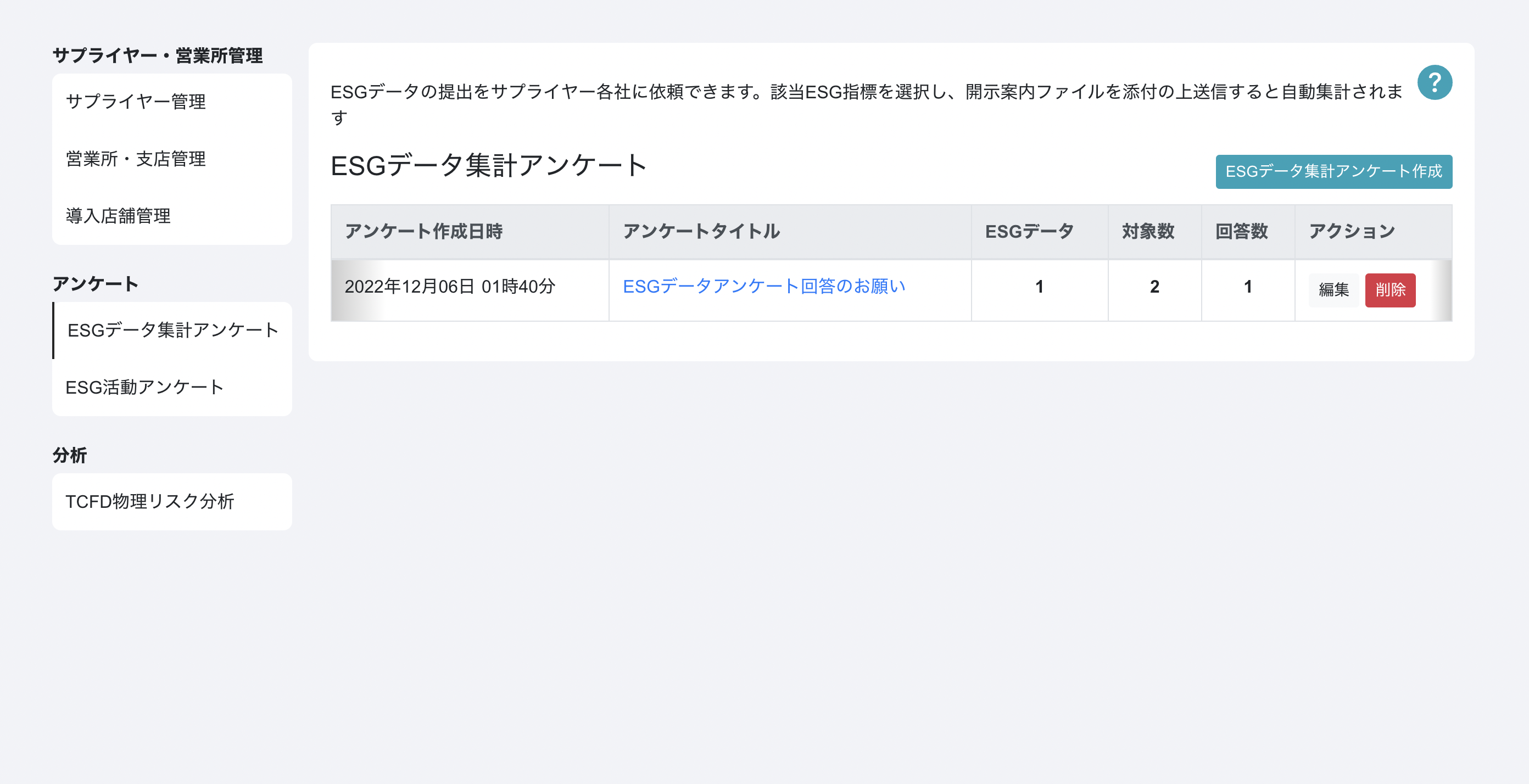This screenshot has height=784, width=1529.
Task: Select ESGデータ集計アンケート sidebar item
Action: (x=172, y=330)
